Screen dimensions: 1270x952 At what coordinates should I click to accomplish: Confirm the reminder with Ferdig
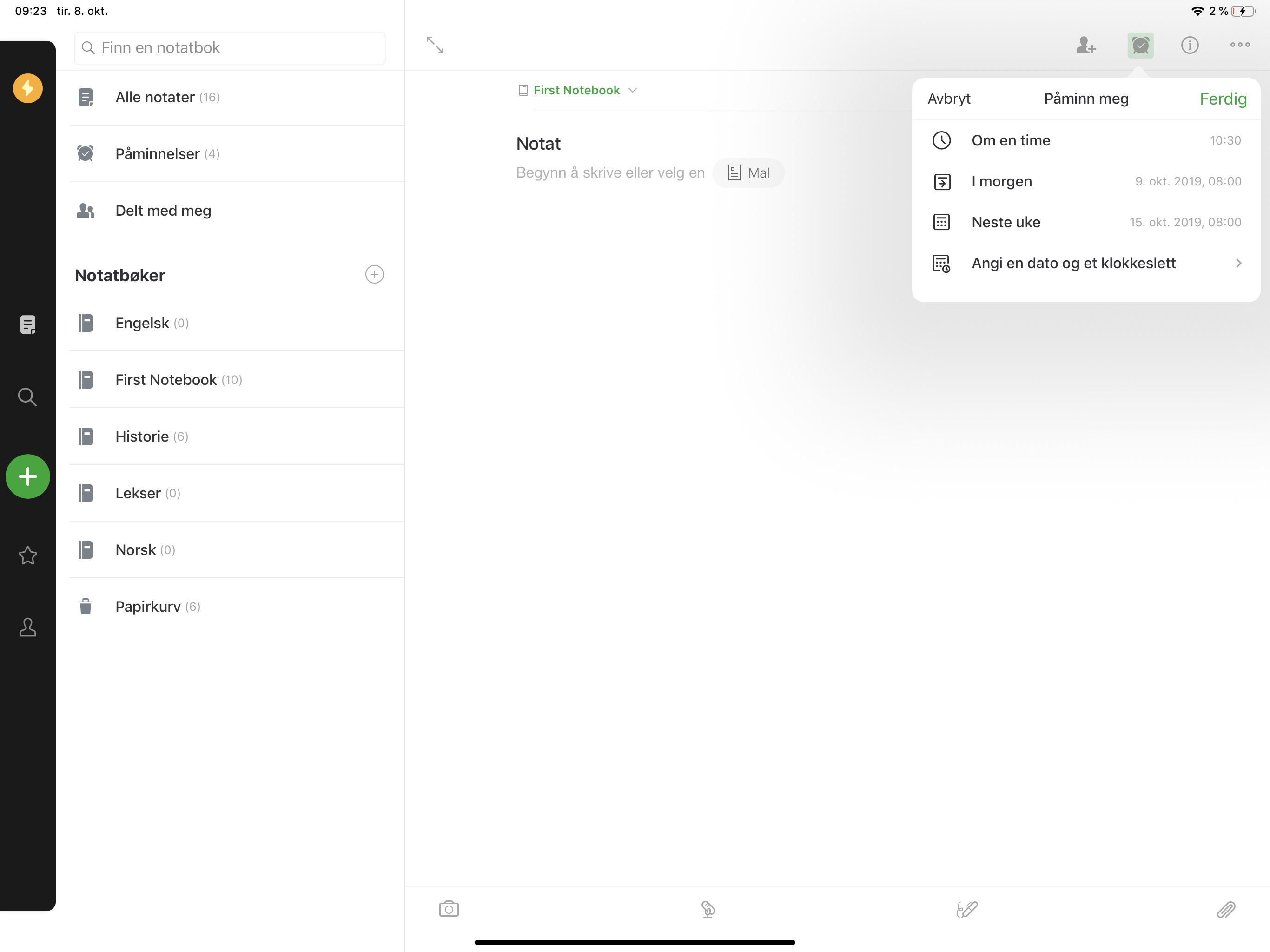coord(1223,99)
